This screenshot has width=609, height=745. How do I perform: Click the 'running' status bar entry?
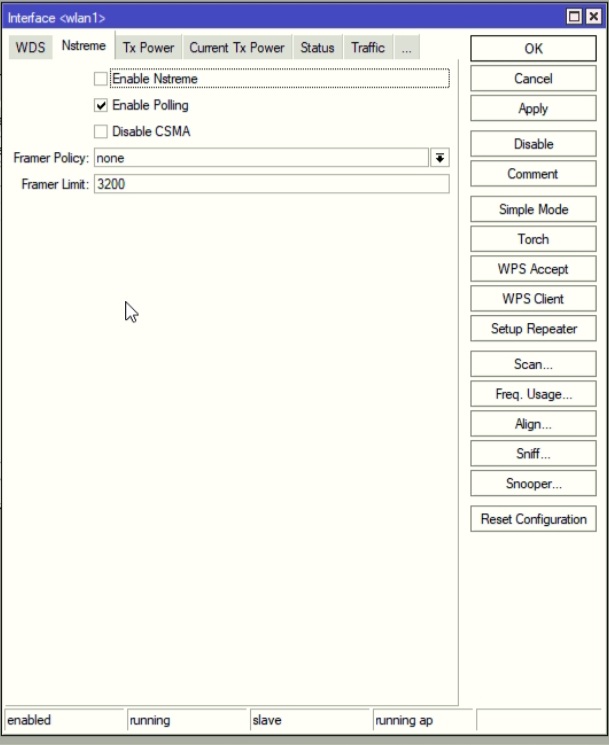[x=187, y=720]
